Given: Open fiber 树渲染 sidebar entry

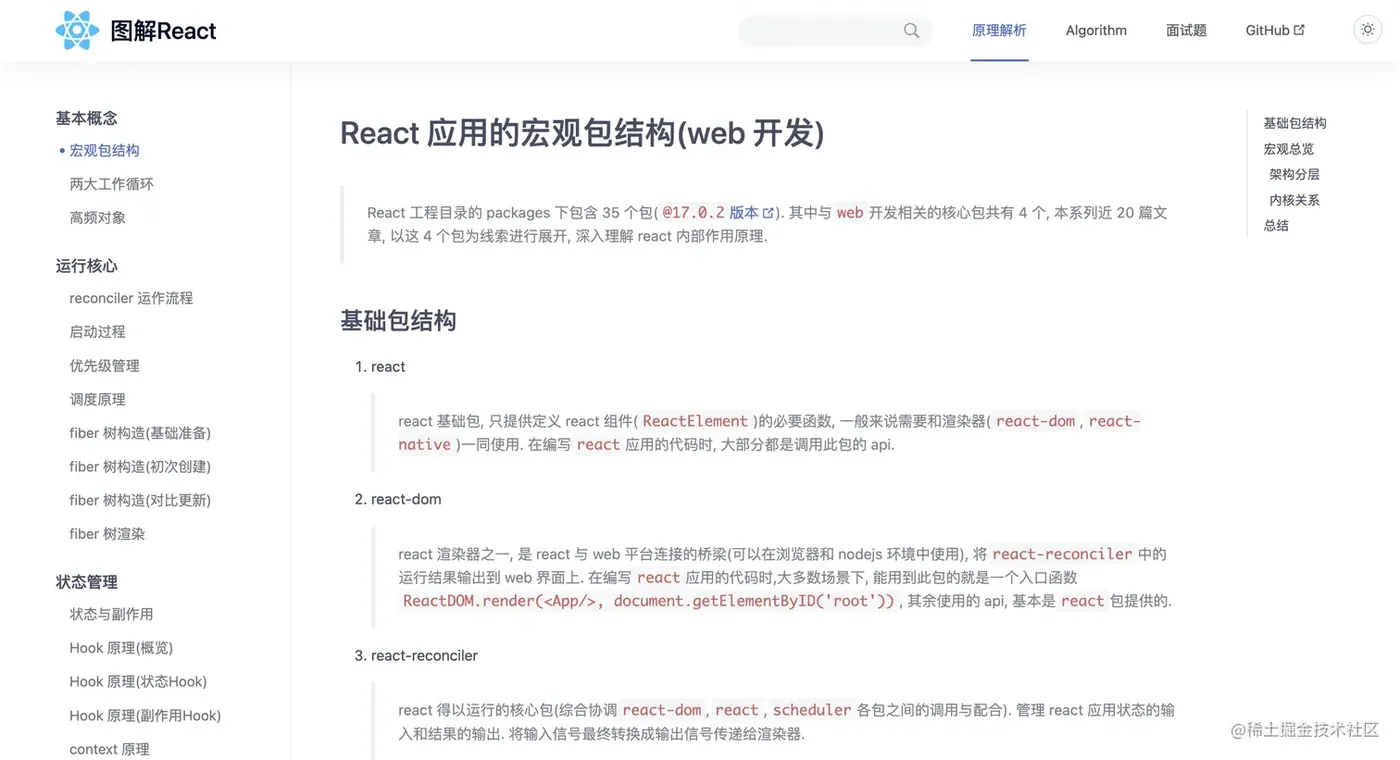Looking at the screenshot, I should 107,534.
